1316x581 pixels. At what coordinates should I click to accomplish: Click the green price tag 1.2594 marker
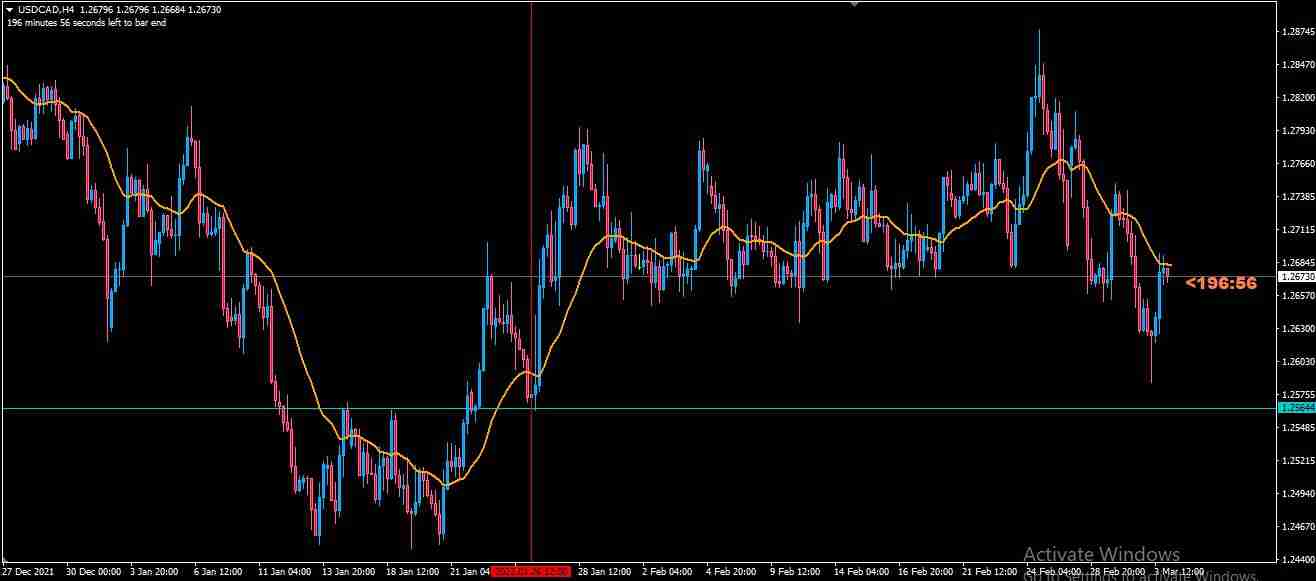[1296, 410]
